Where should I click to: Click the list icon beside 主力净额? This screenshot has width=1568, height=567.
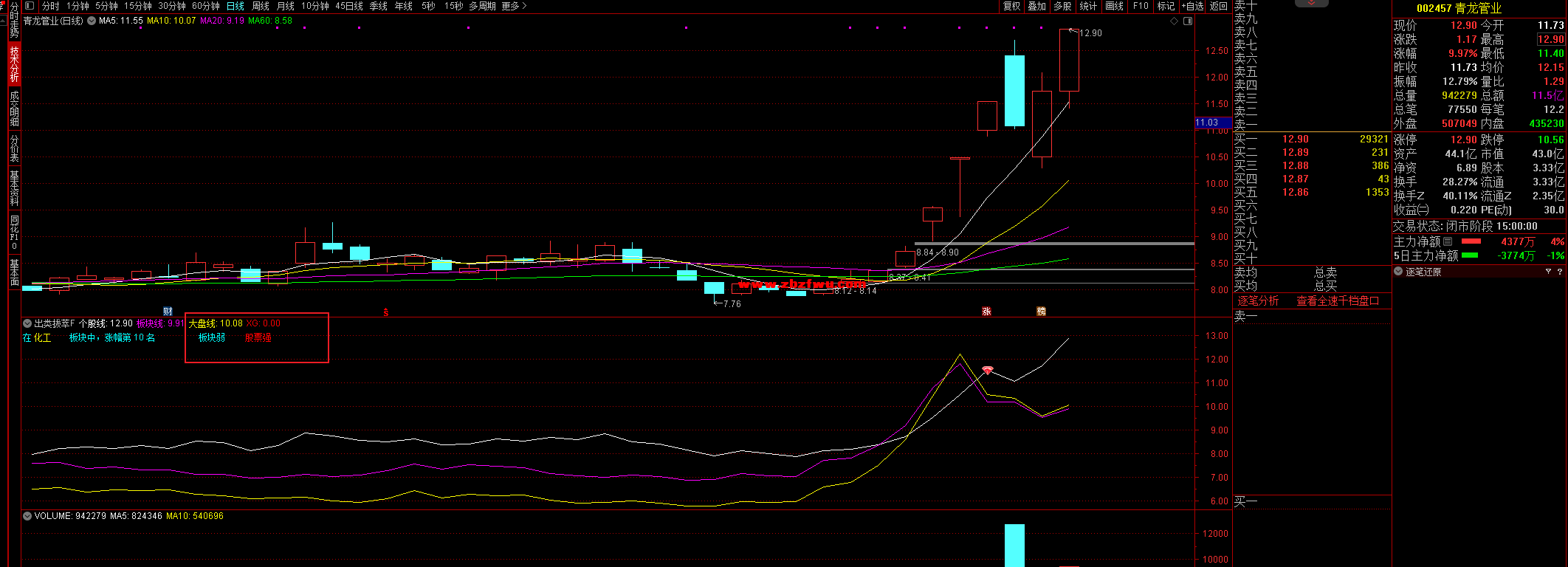(x=1448, y=241)
